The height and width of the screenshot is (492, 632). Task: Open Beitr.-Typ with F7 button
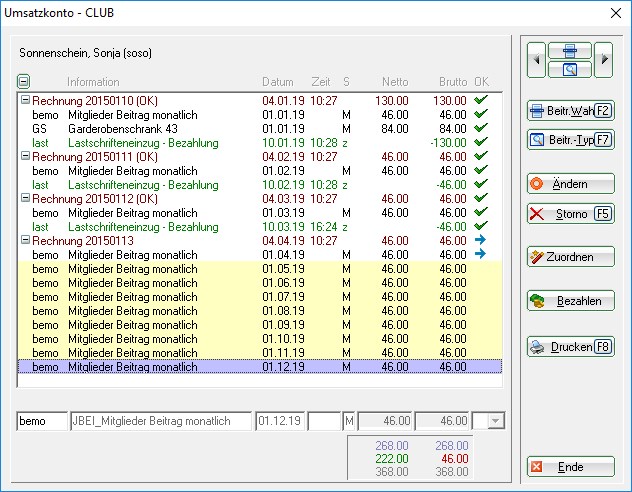pyautogui.click(x=570, y=140)
